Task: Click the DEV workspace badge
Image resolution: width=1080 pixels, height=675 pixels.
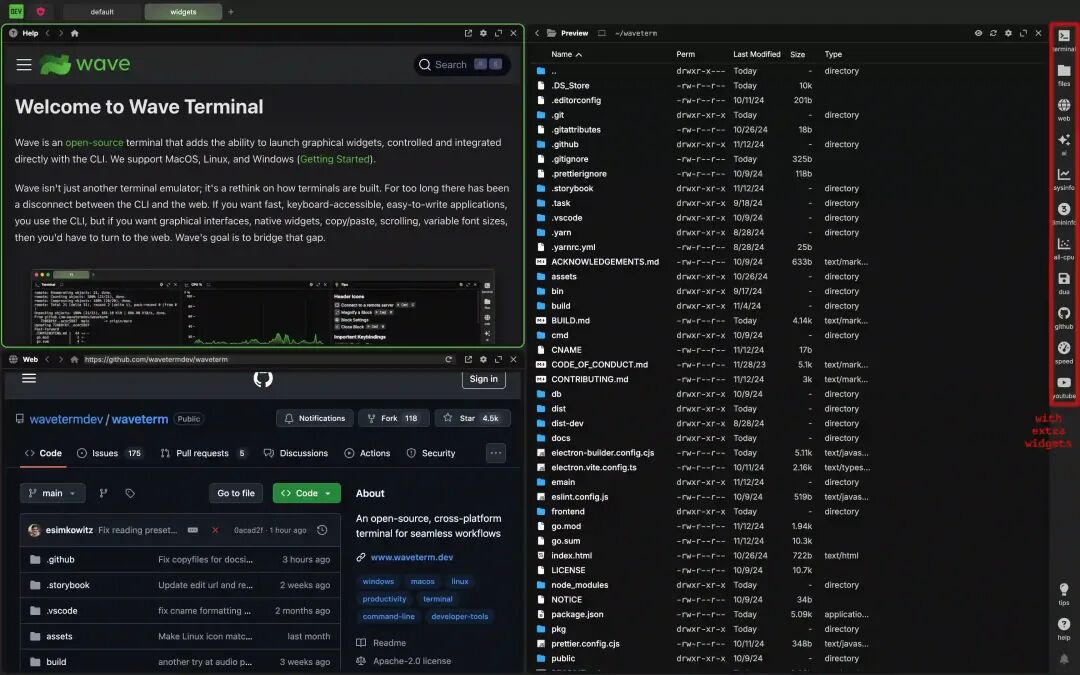Action: tap(16, 11)
